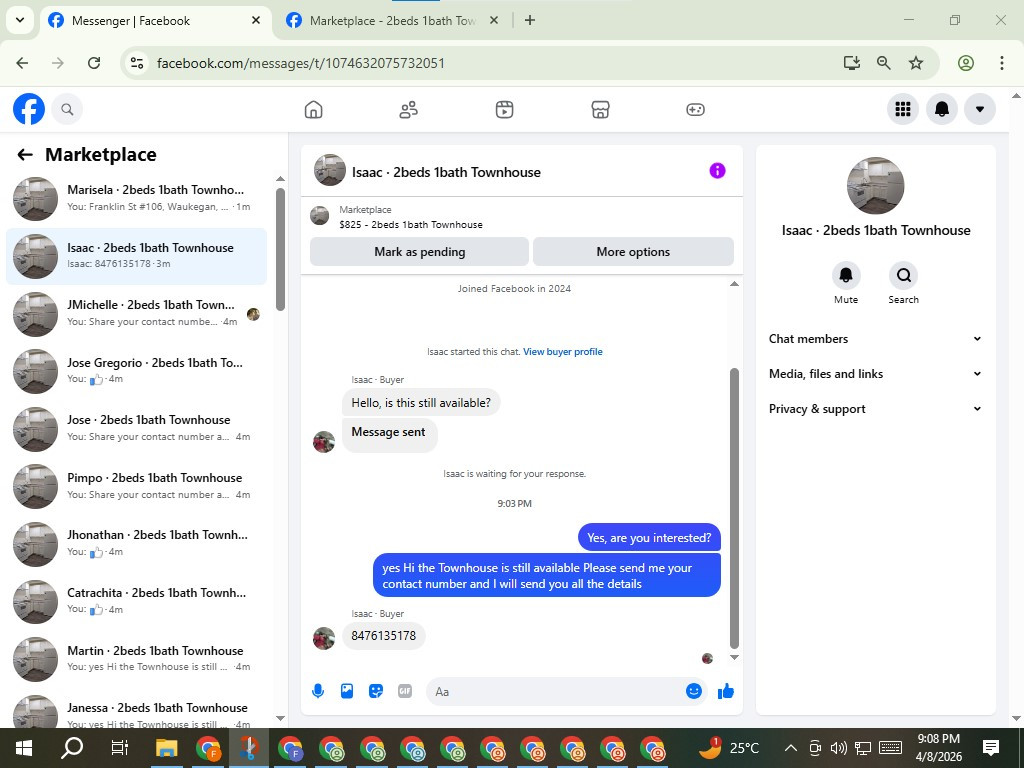Click the address bar URL

click(x=300, y=63)
